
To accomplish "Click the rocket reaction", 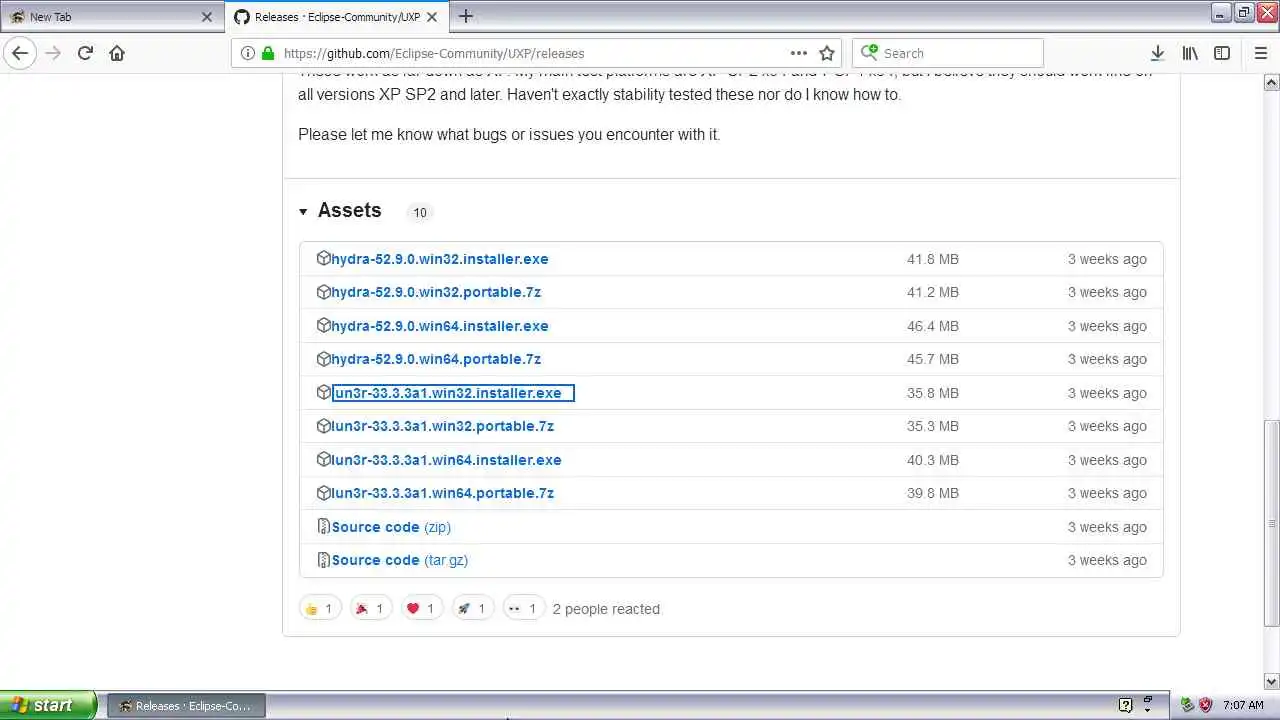I will pyautogui.click(x=472, y=608).
